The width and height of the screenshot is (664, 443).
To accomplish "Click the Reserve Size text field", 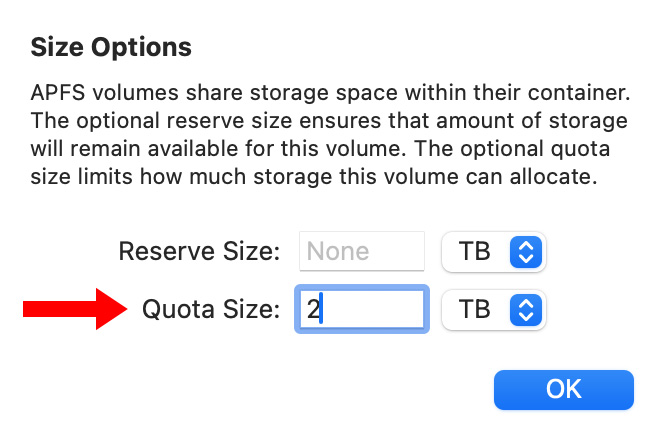I will 362,252.
